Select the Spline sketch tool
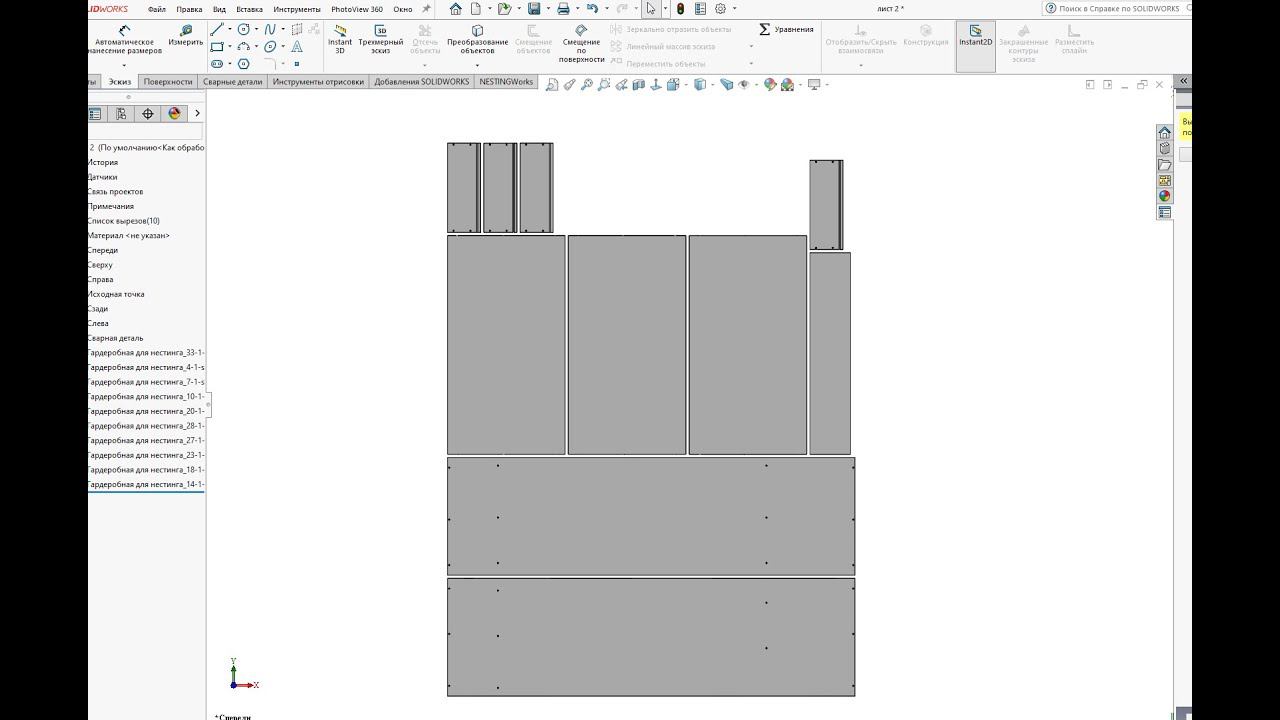Screen dimensions: 1280x720 point(270,30)
